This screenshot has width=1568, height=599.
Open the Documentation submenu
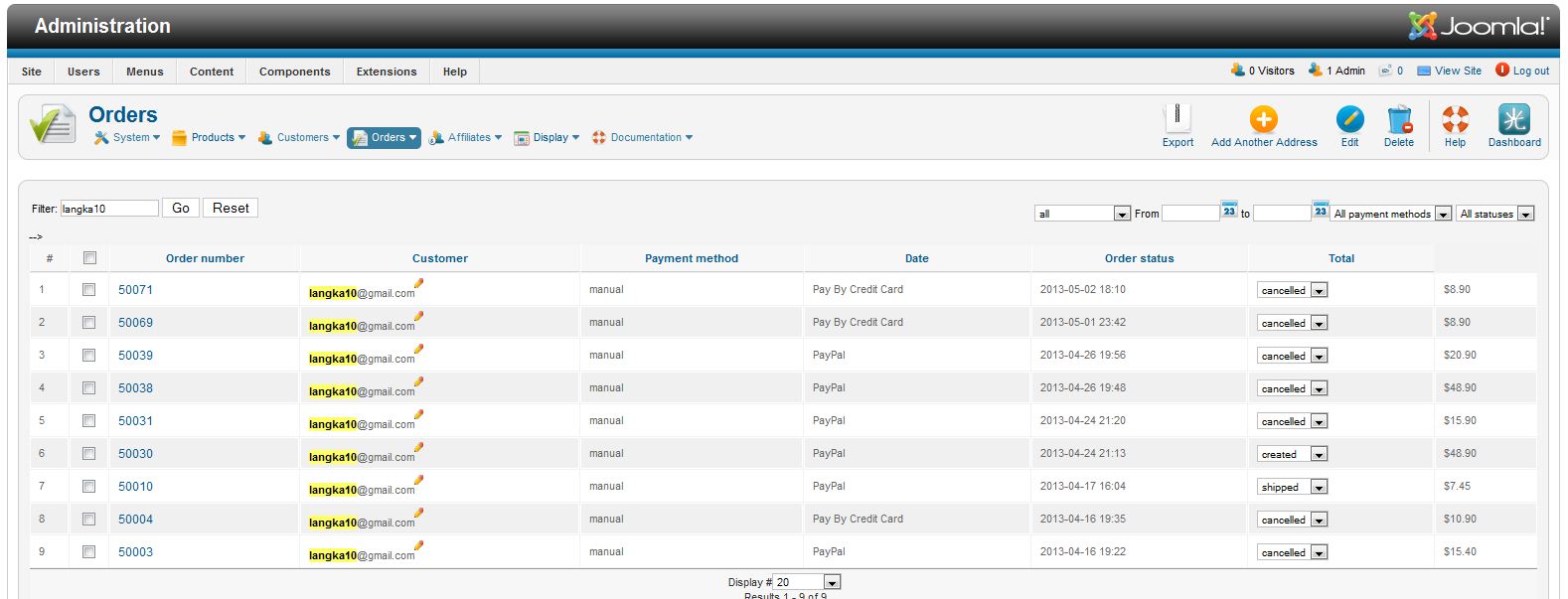point(642,138)
